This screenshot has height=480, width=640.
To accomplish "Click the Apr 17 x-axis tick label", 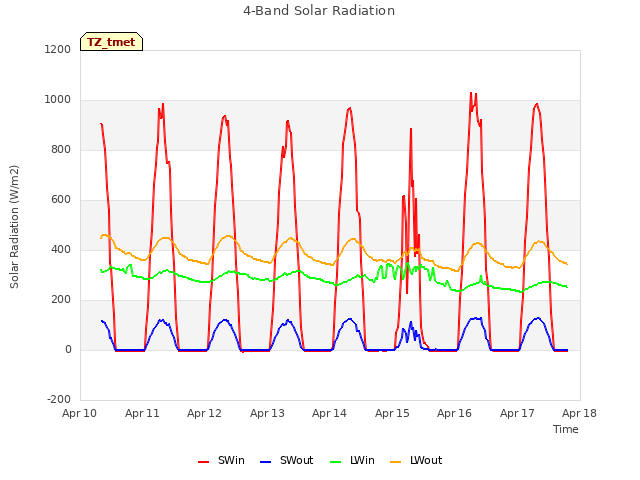I will click(x=517, y=413).
